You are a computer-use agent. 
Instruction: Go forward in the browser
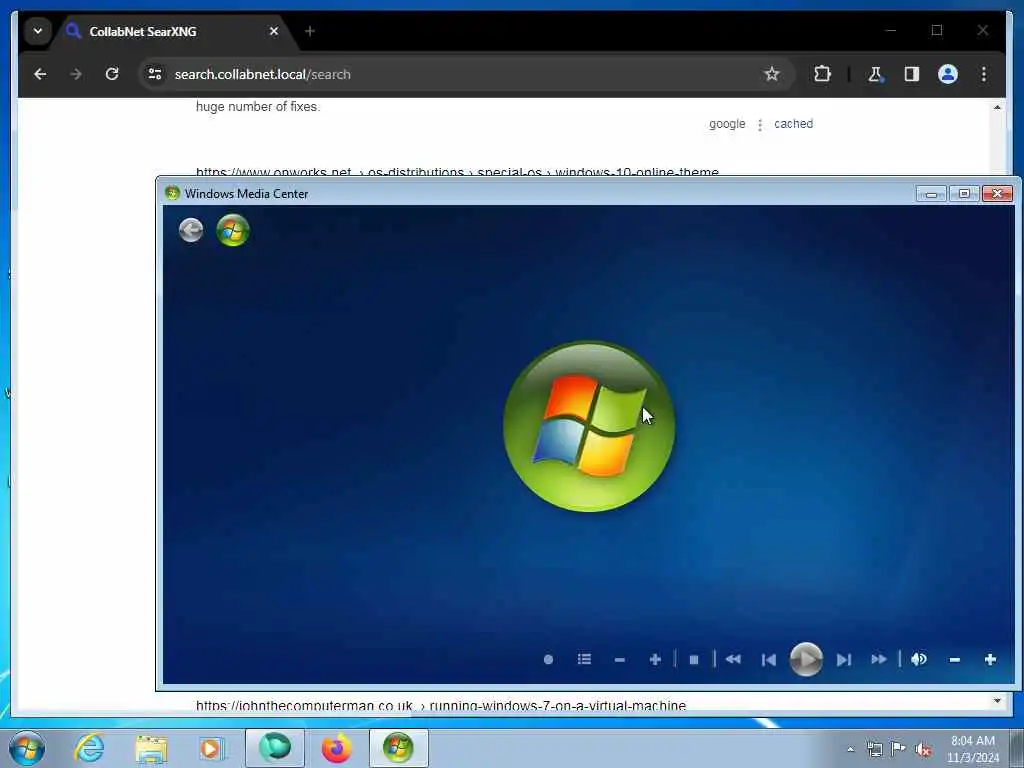coord(76,74)
